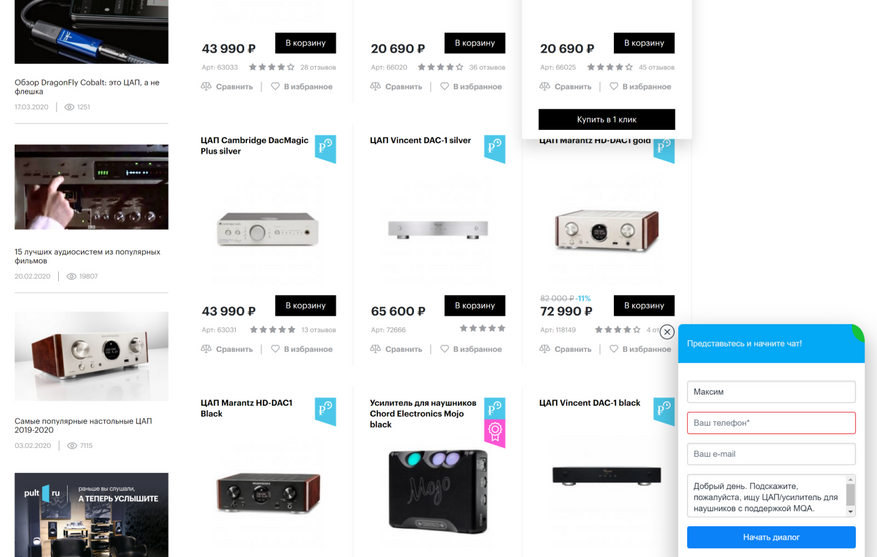The height and width of the screenshot is (557, 877).
Task: Click the bonus badge on Vincent DAC-1 silver
Action: [494, 149]
